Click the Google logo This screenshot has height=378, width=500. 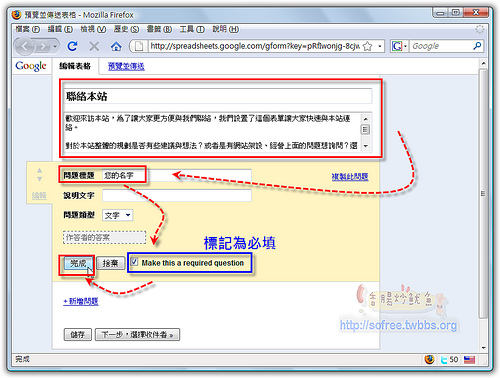[x=31, y=66]
